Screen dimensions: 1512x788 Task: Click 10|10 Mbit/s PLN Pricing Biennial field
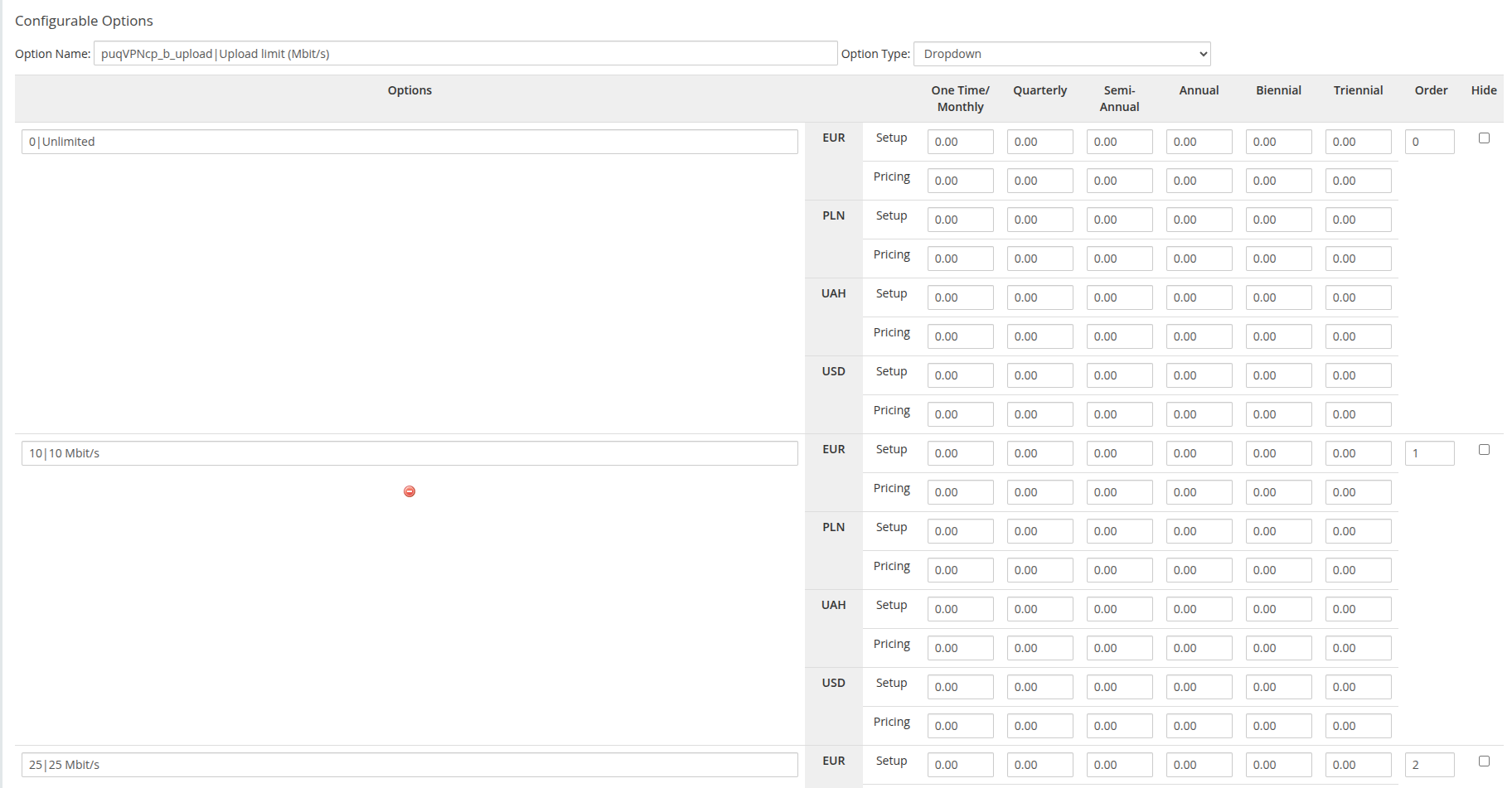pos(1279,570)
